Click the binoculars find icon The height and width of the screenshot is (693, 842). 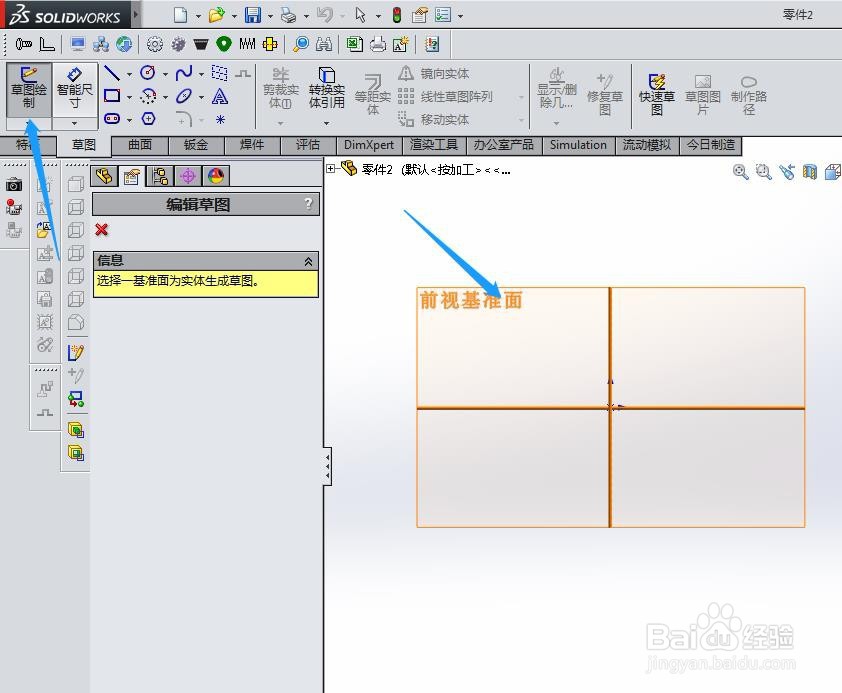pyautogui.click(x=324, y=44)
